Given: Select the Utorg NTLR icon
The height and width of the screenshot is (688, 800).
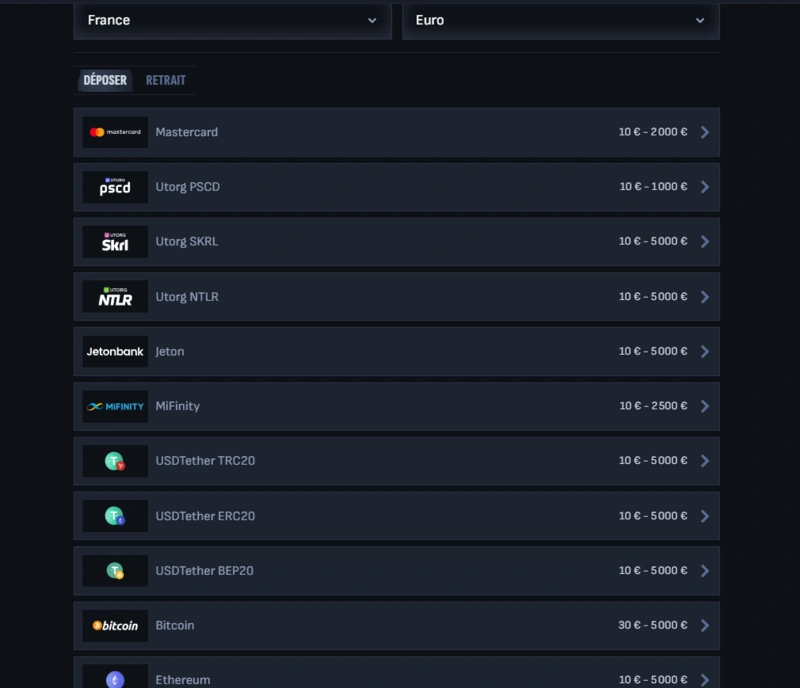Looking at the screenshot, I should coord(113,296).
